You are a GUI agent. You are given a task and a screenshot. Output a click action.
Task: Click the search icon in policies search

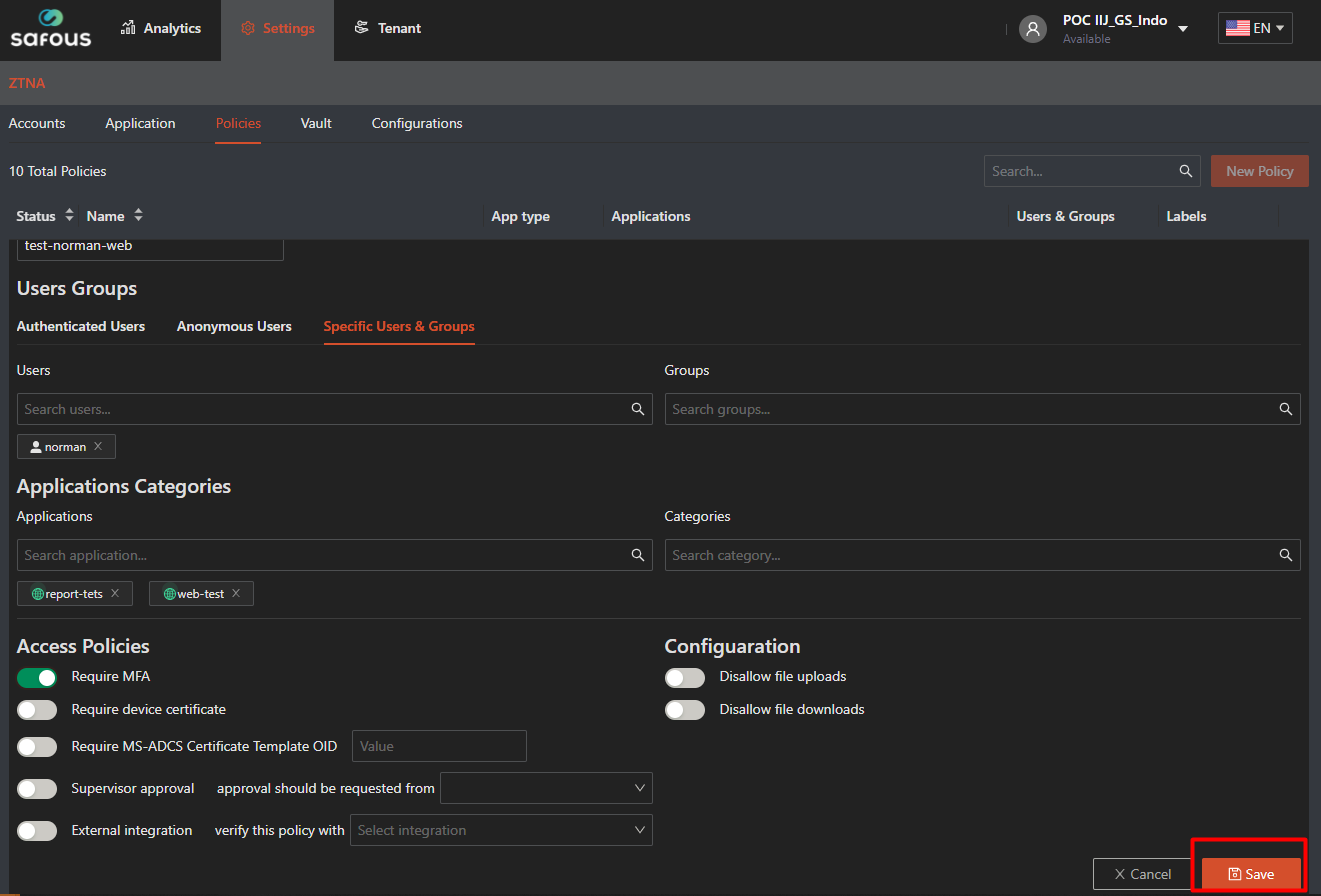(1185, 171)
